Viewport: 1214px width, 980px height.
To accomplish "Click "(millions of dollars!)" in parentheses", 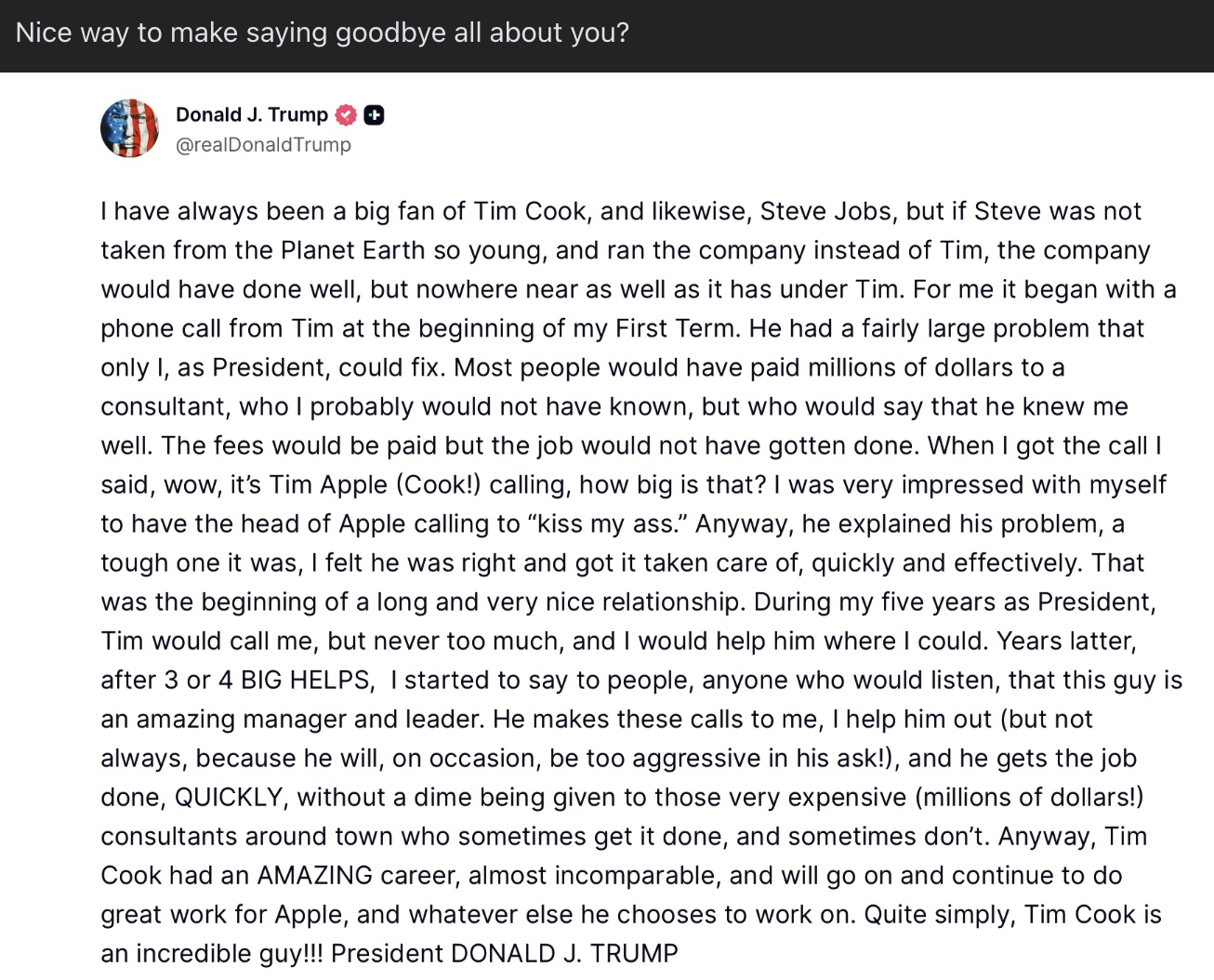I will click(x=1029, y=797).
